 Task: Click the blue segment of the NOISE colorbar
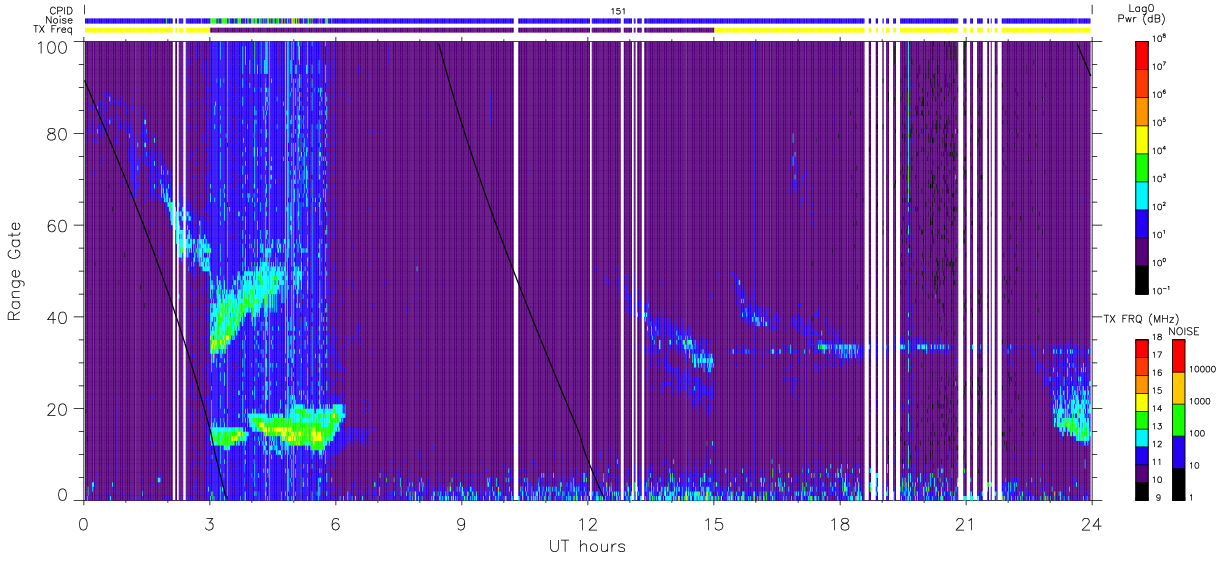(x=1177, y=450)
